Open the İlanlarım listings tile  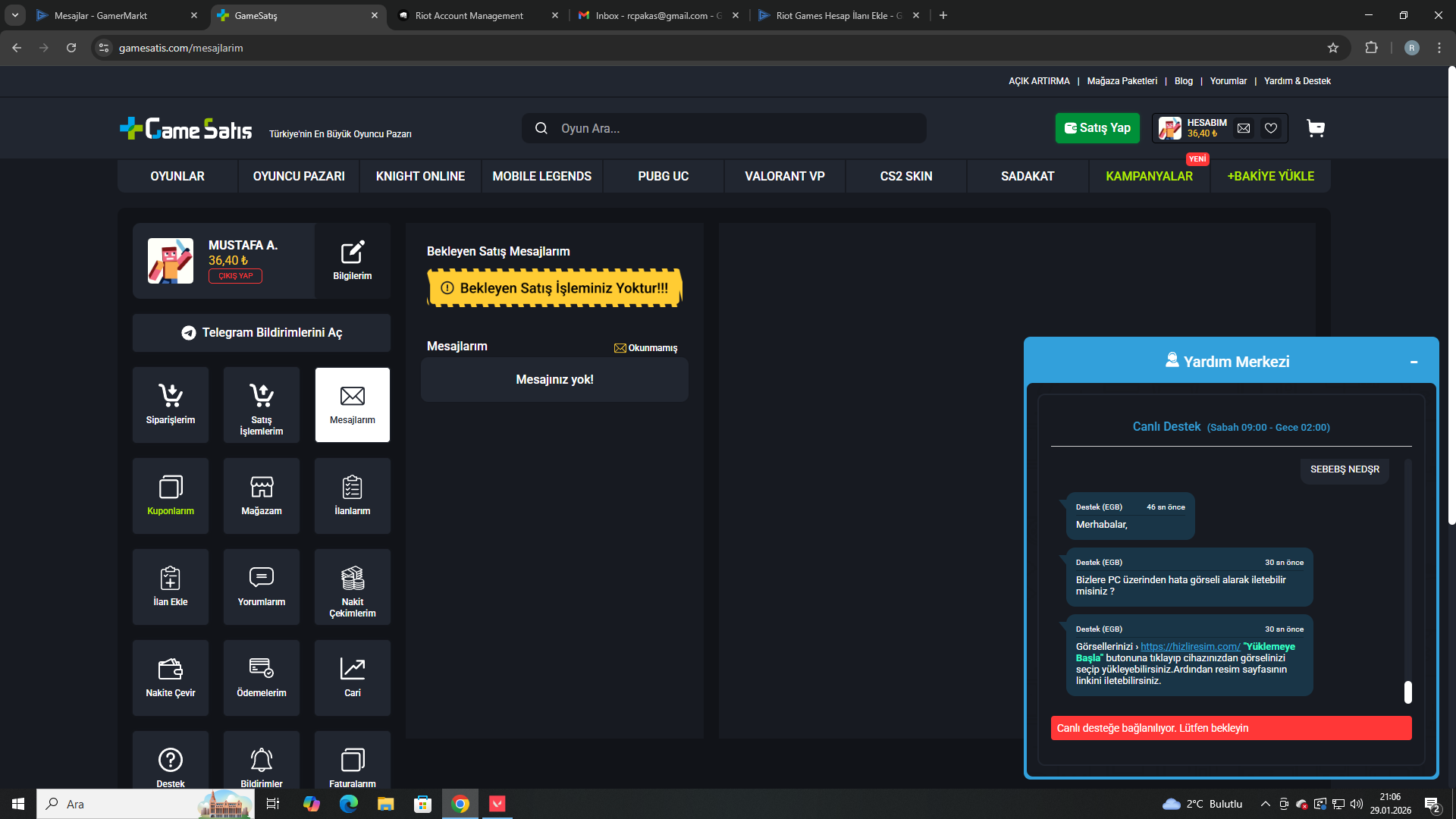pos(353,496)
